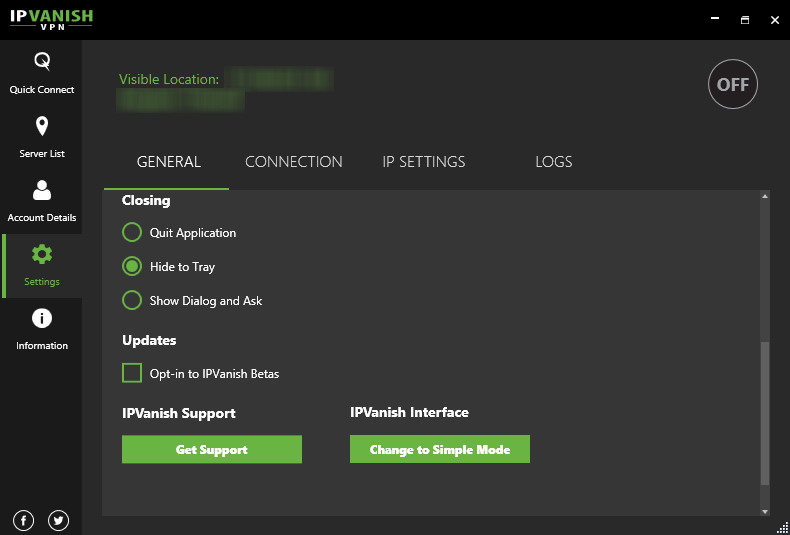The height and width of the screenshot is (535, 790).
Task: Click the Visible Location label
Action: pos(169,79)
